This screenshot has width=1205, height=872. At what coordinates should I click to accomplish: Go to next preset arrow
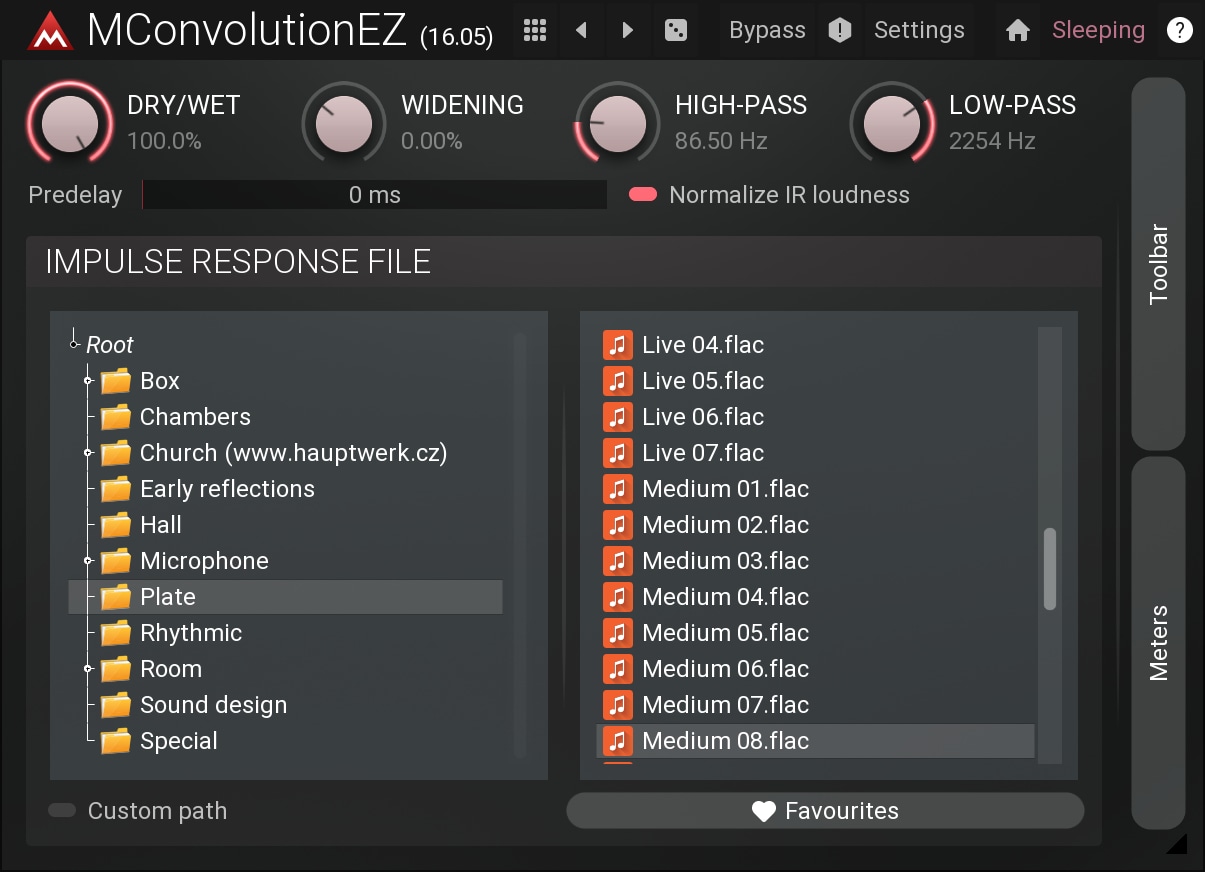(x=627, y=30)
